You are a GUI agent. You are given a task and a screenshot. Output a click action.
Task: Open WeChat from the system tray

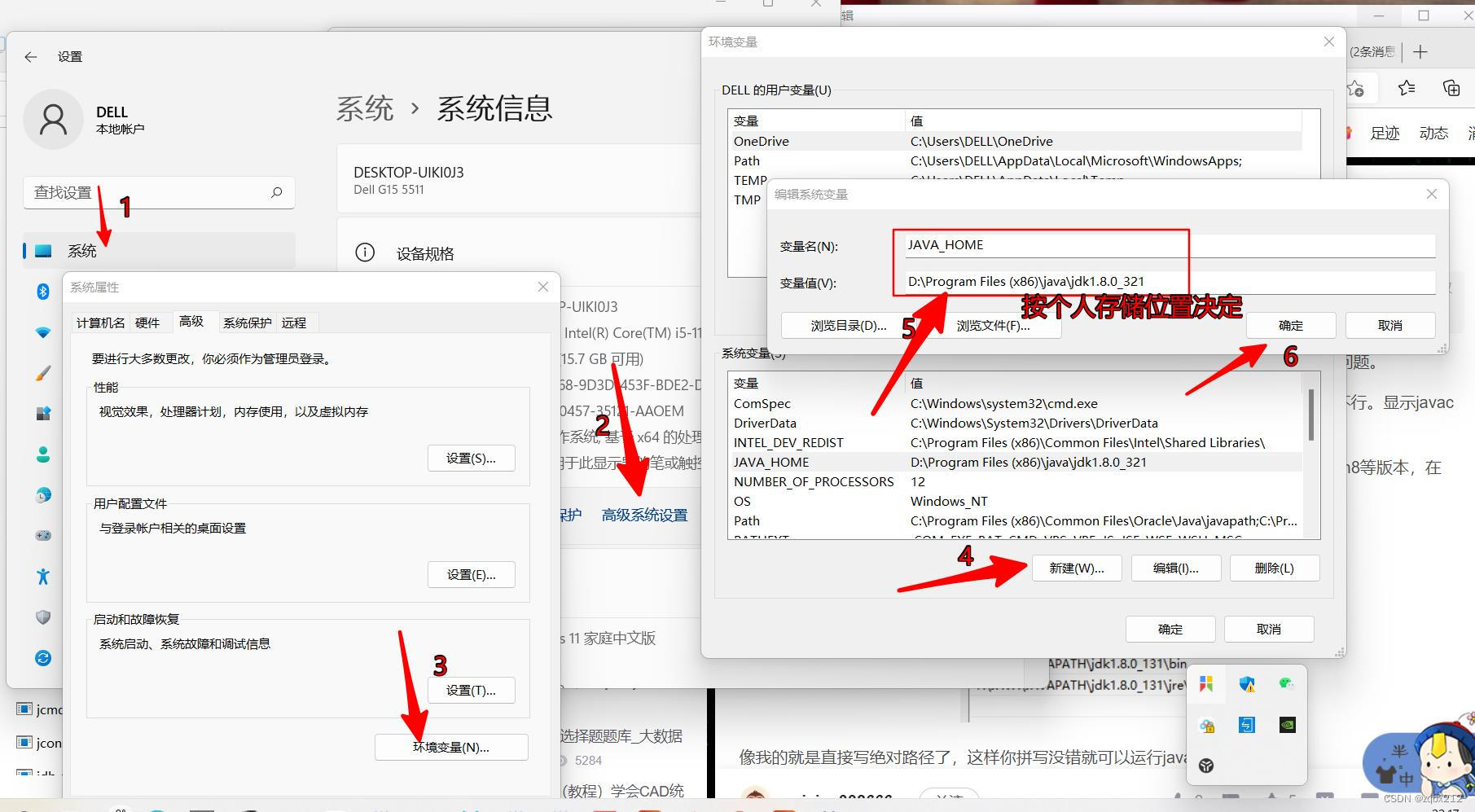point(1287,684)
